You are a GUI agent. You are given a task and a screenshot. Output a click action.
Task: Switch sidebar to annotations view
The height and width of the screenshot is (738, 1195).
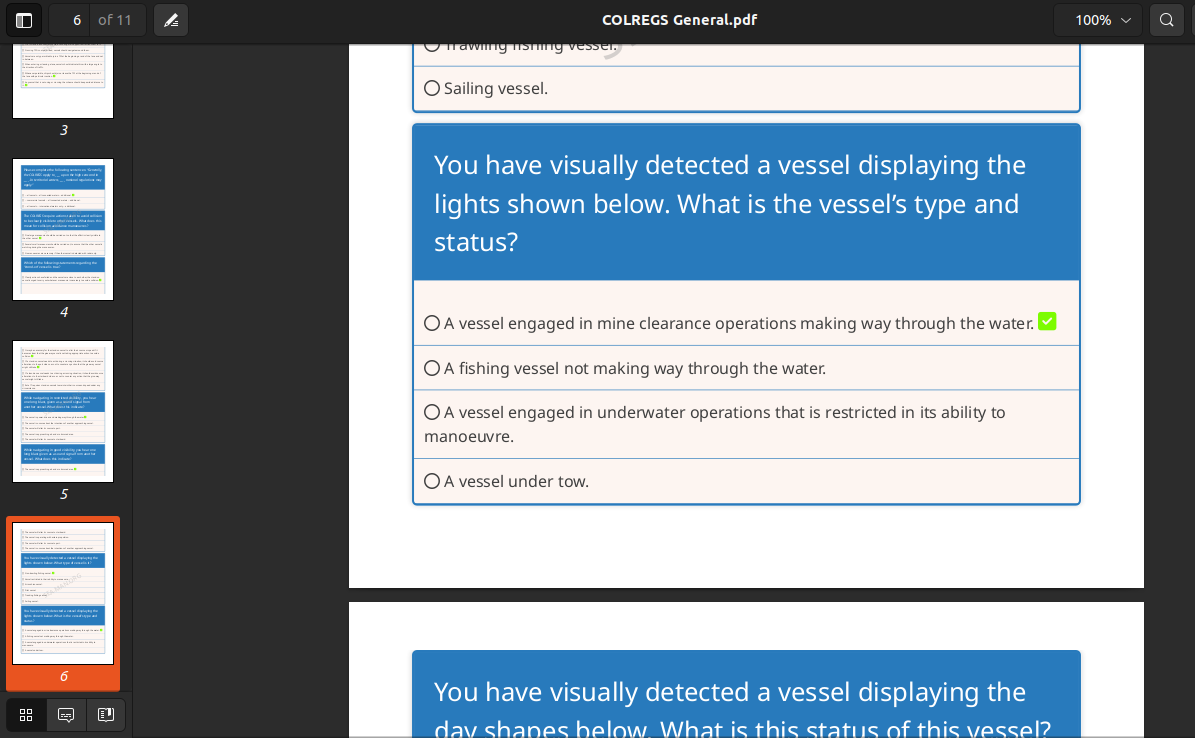[x=66, y=714]
